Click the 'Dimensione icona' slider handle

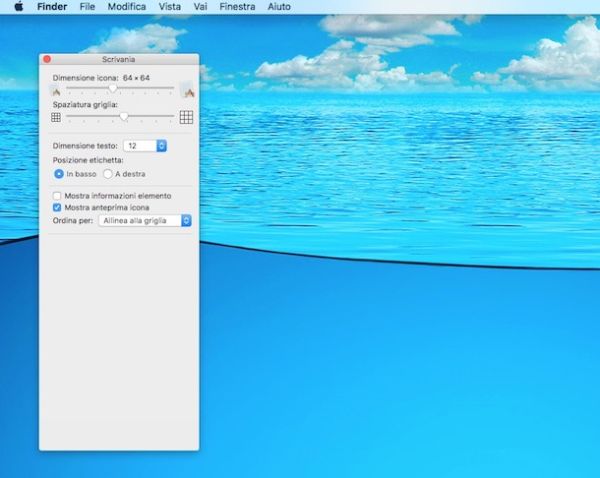[x=113, y=89]
